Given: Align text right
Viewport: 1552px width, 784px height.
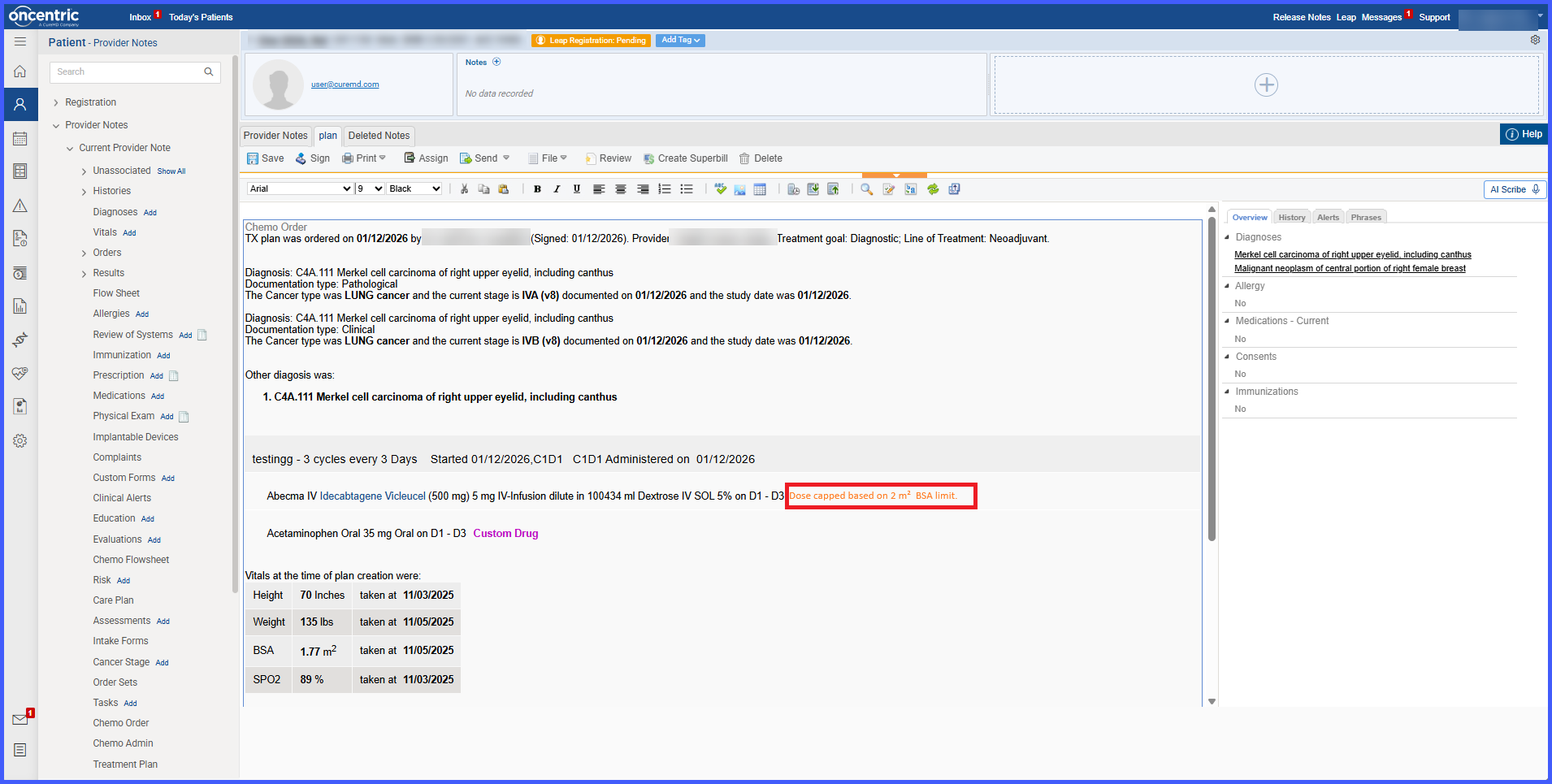Looking at the screenshot, I should (x=643, y=189).
